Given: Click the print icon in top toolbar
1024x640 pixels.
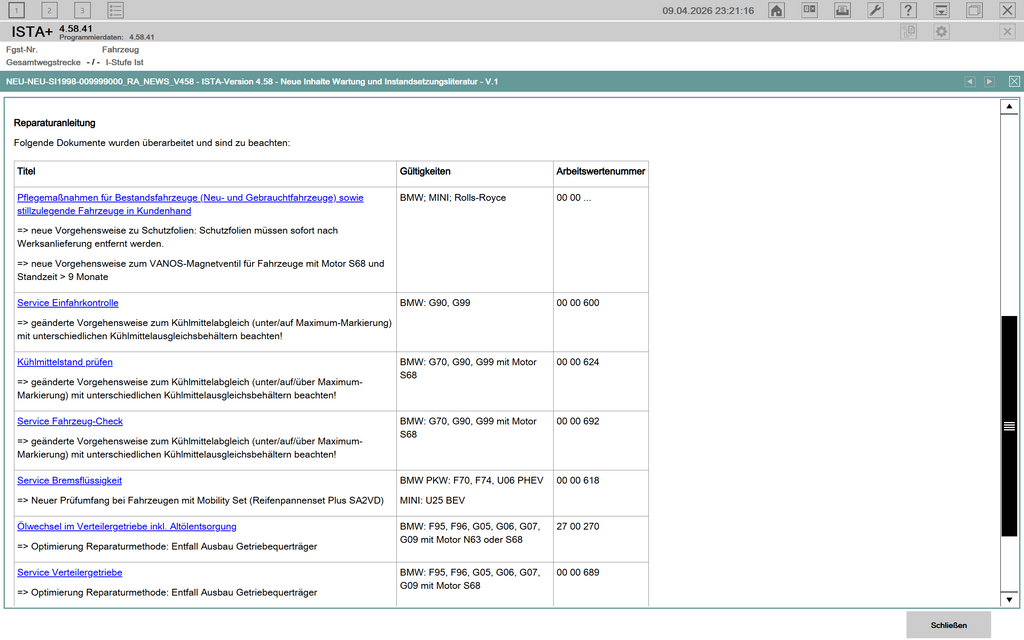Looking at the screenshot, I should pyautogui.click(x=842, y=10).
